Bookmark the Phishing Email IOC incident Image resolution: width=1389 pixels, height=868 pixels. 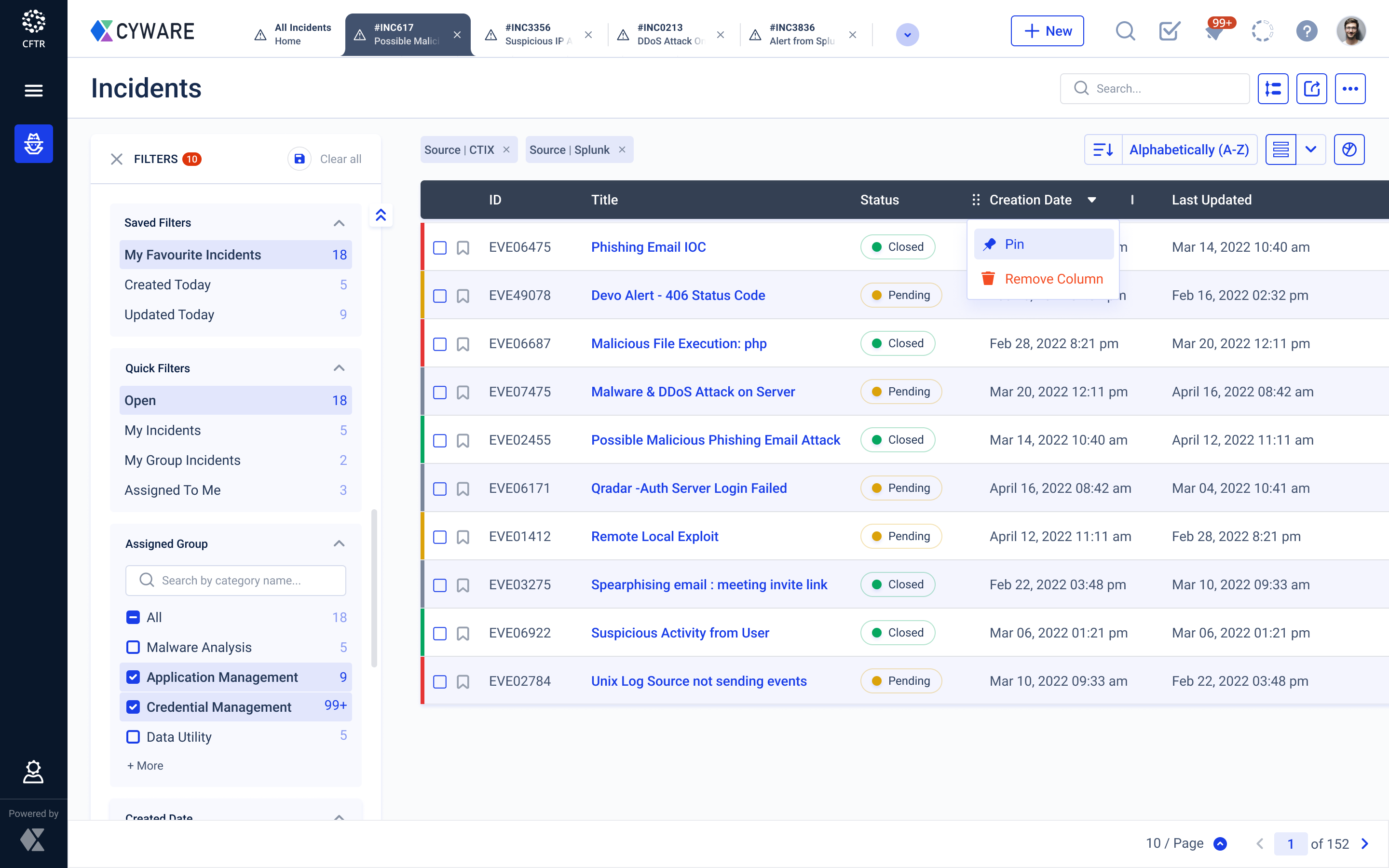[x=463, y=247]
